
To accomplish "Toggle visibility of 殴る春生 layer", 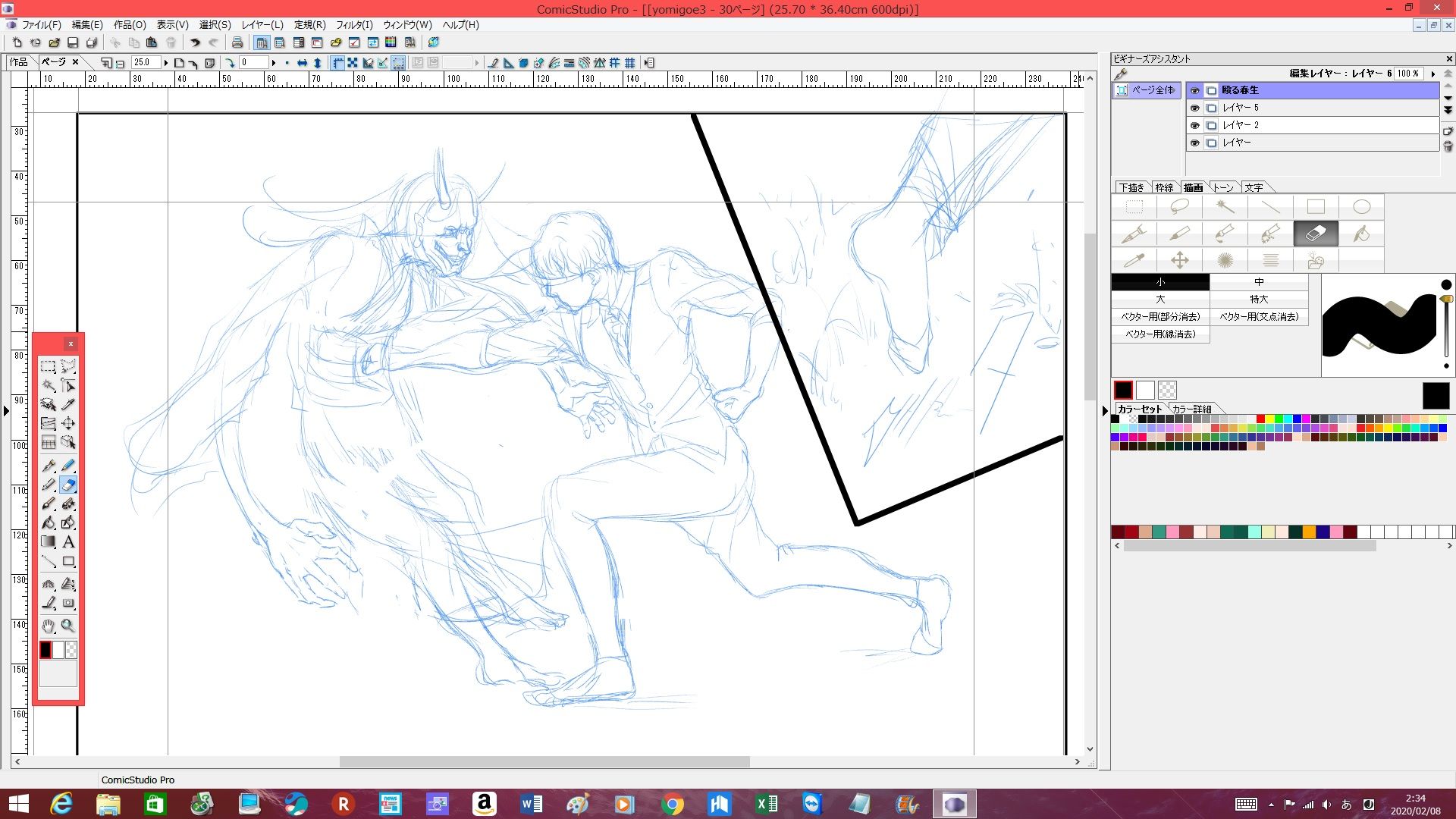I will (x=1194, y=90).
